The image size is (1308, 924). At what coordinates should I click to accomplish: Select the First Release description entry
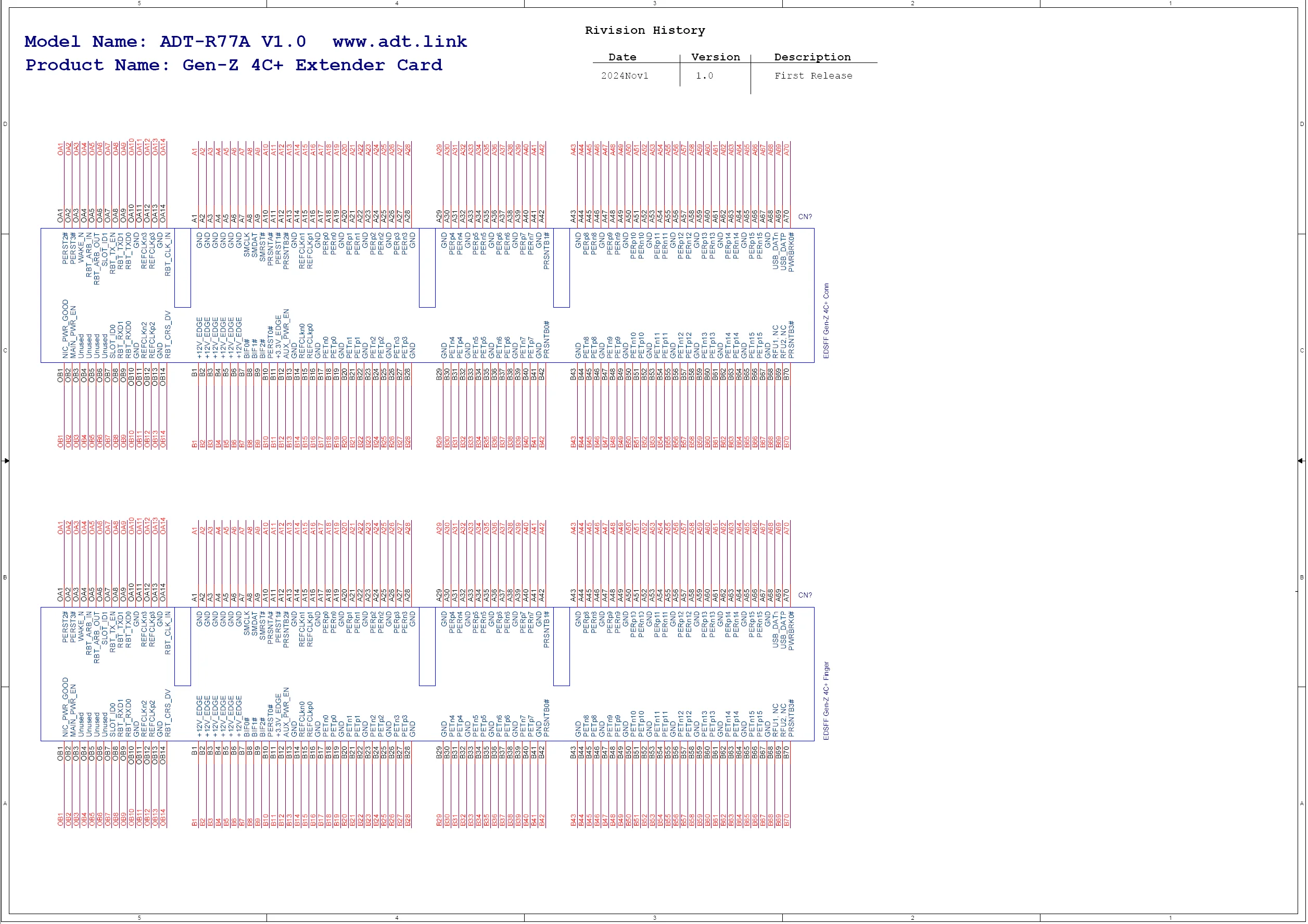click(813, 76)
